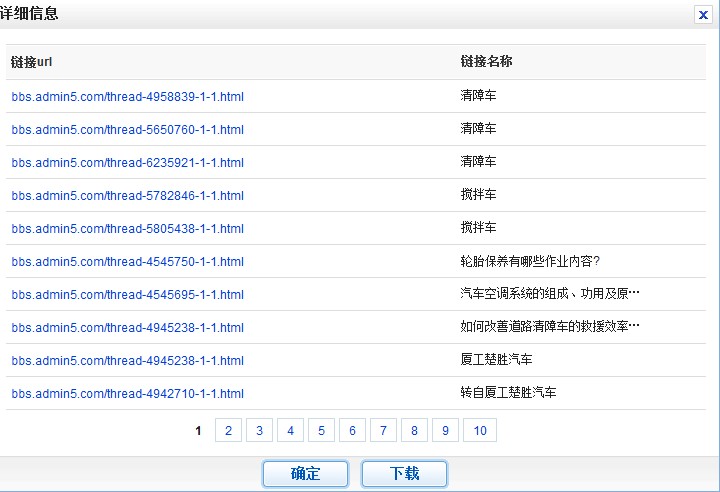720x492 pixels.
Task: Go to page 2 of results
Action: 228,430
